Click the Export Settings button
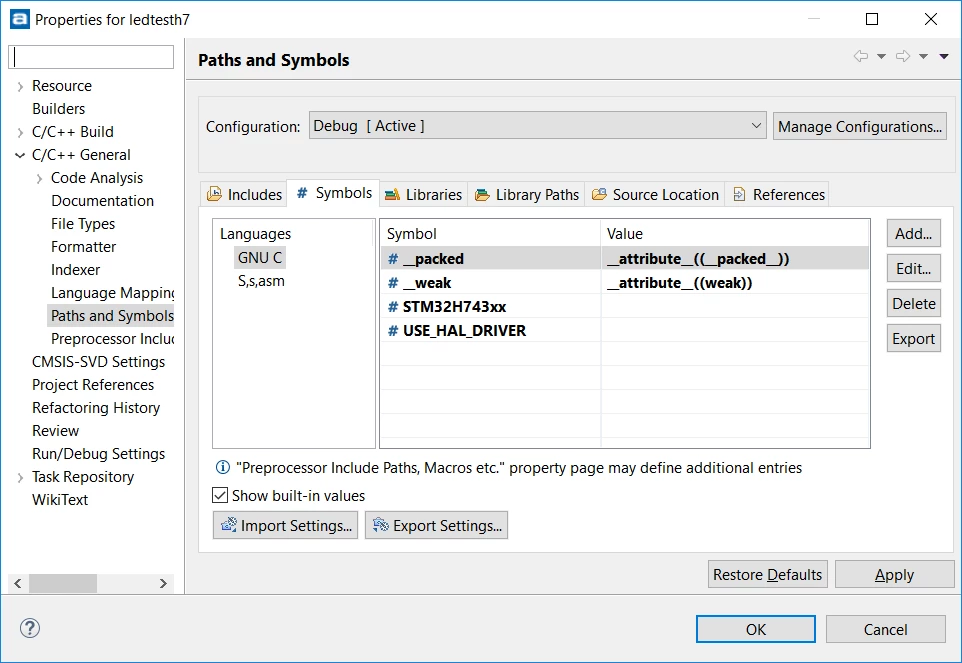962x663 pixels. (436, 526)
